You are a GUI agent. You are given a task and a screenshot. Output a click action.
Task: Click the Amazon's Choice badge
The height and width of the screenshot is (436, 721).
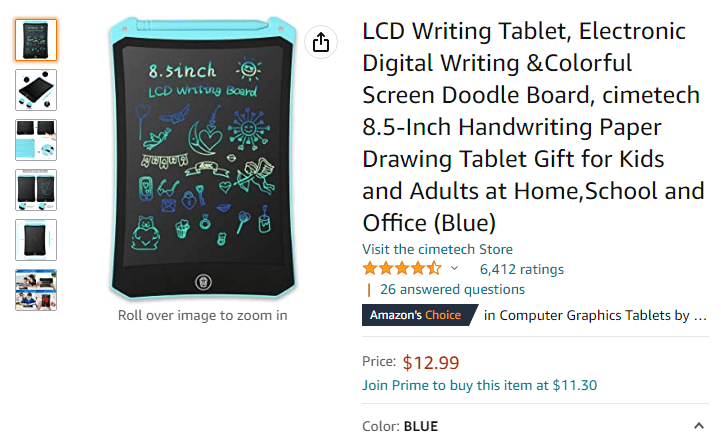(x=420, y=315)
